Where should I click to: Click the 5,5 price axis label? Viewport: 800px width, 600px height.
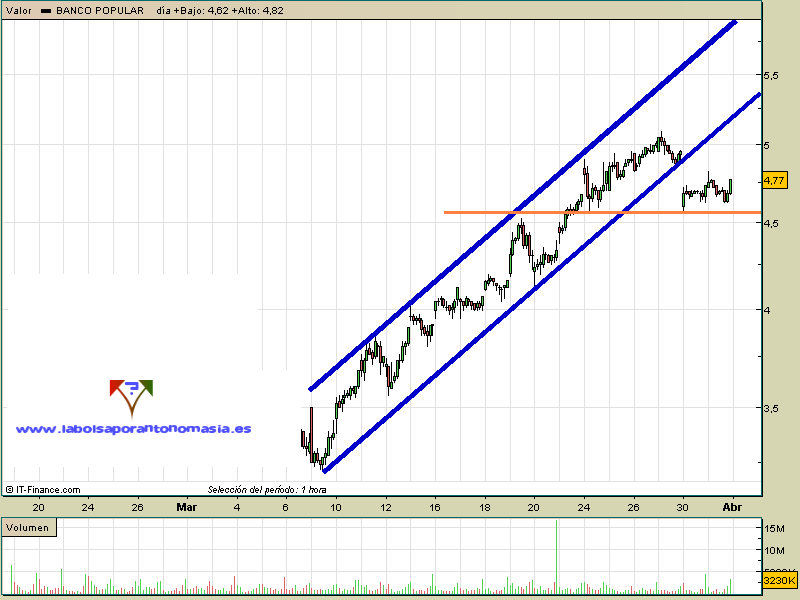click(771, 75)
